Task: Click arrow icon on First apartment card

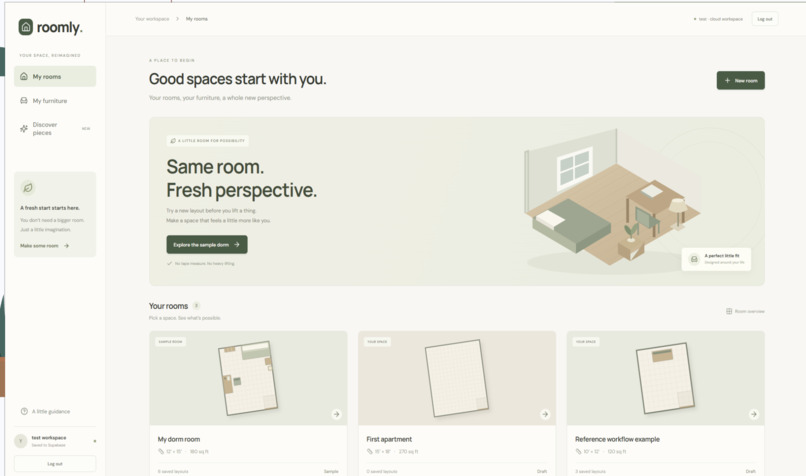Action: coord(545,414)
